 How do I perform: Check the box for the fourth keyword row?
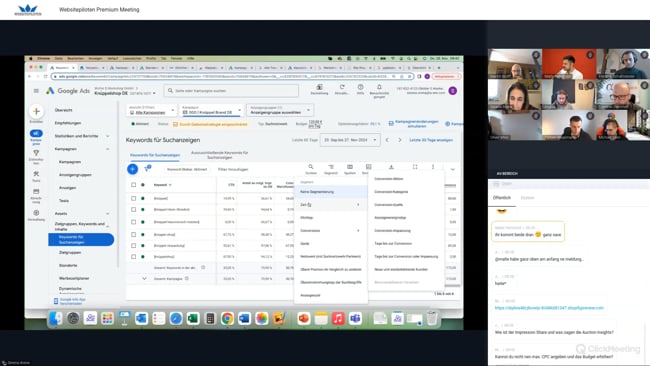click(x=133, y=234)
